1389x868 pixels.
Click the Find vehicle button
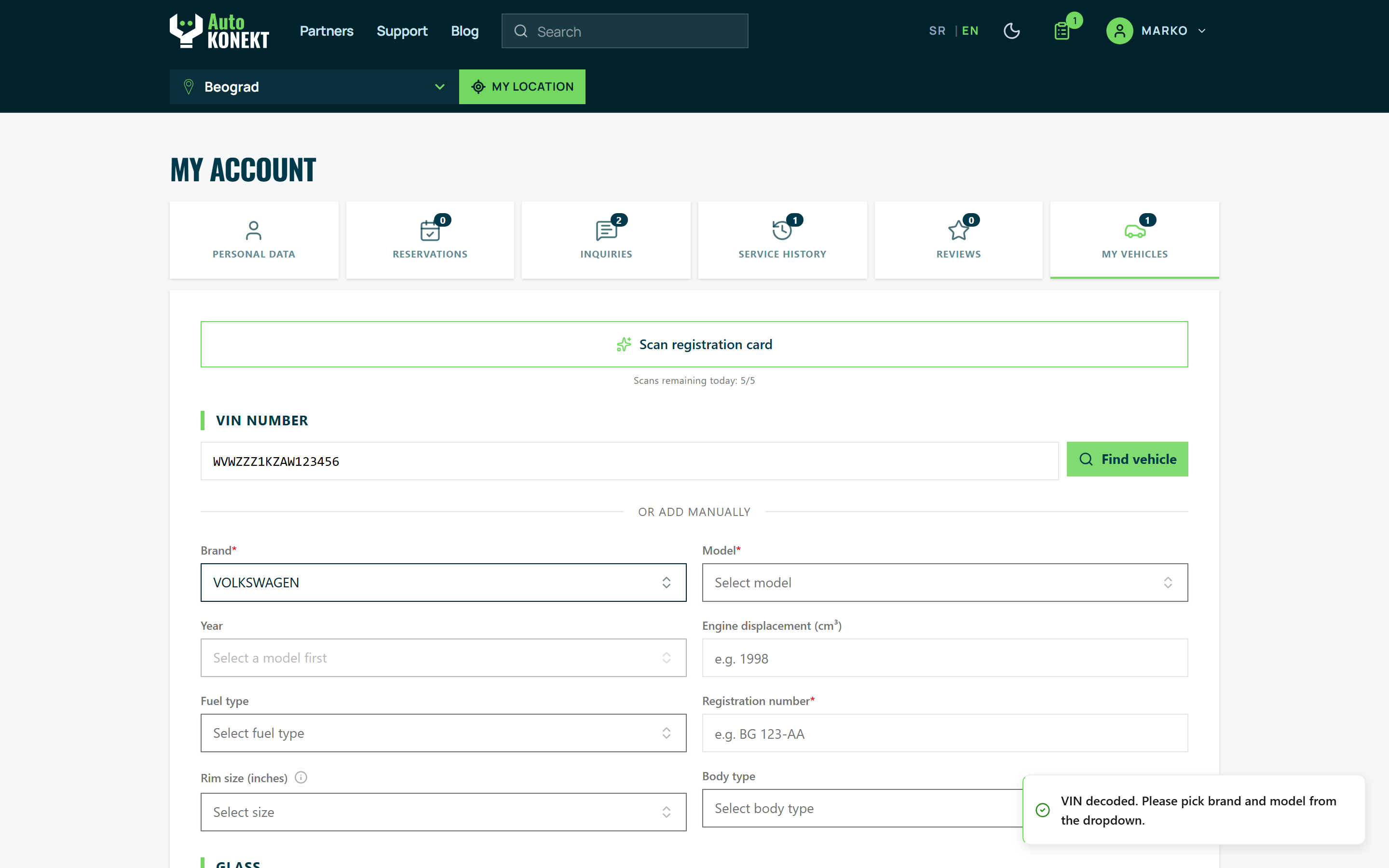(1127, 459)
